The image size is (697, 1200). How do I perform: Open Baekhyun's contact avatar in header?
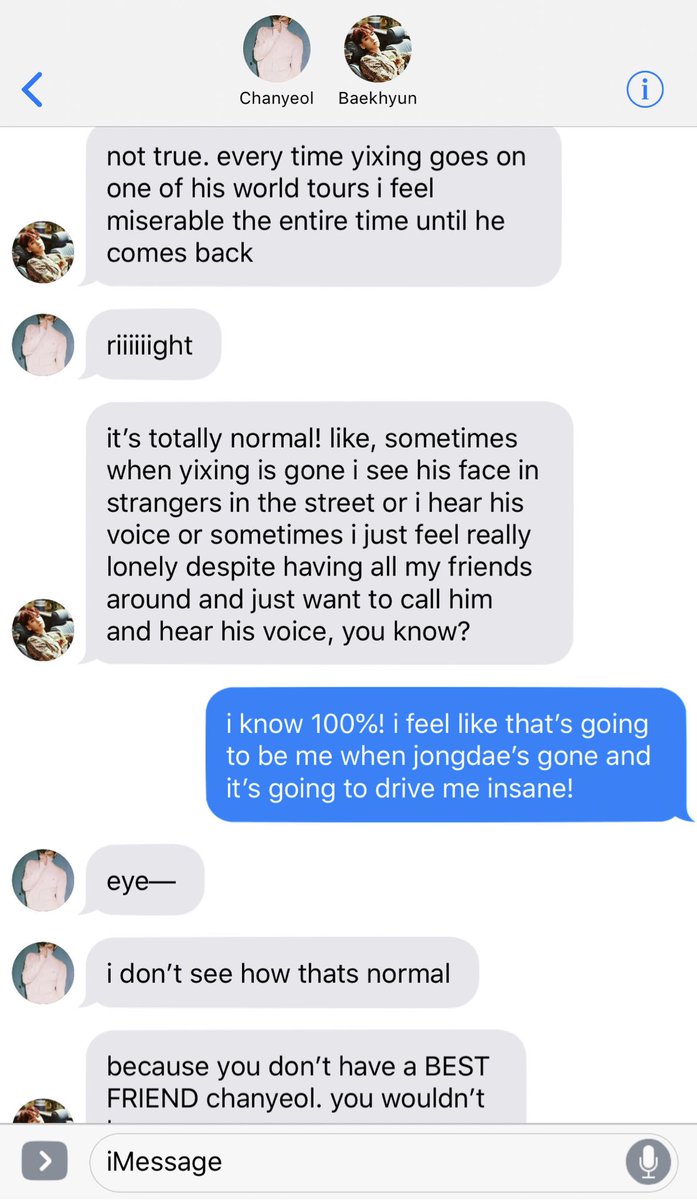377,48
